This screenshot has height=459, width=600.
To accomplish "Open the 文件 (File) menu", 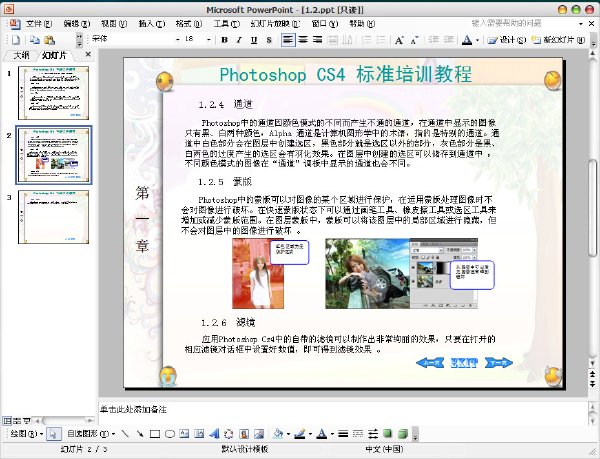I will coord(39,24).
